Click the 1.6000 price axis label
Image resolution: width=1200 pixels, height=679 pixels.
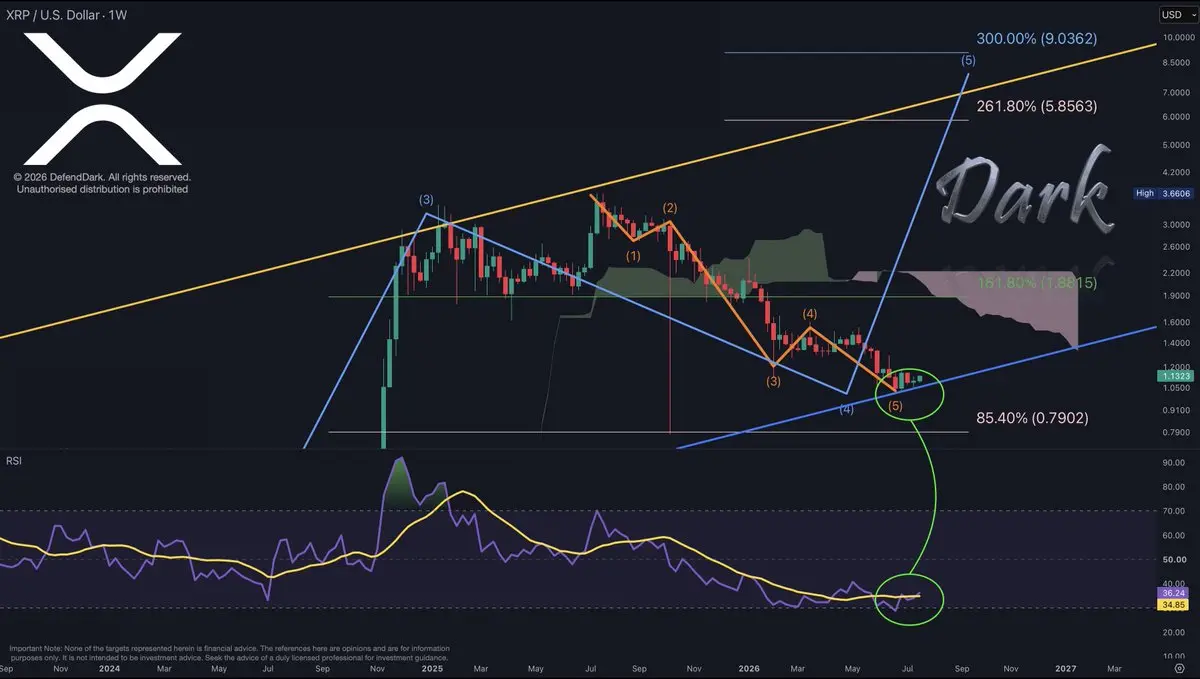pos(1174,322)
